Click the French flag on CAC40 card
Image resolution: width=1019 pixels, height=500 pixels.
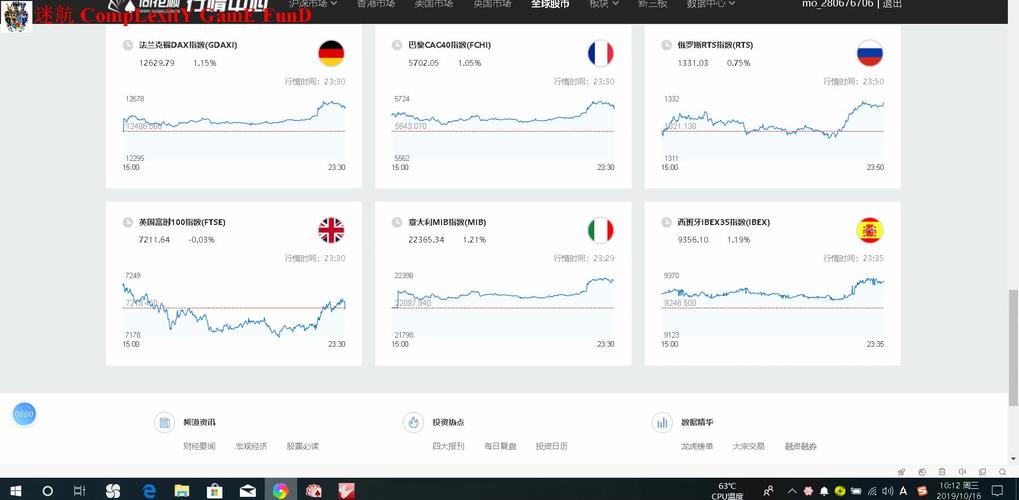click(600, 54)
